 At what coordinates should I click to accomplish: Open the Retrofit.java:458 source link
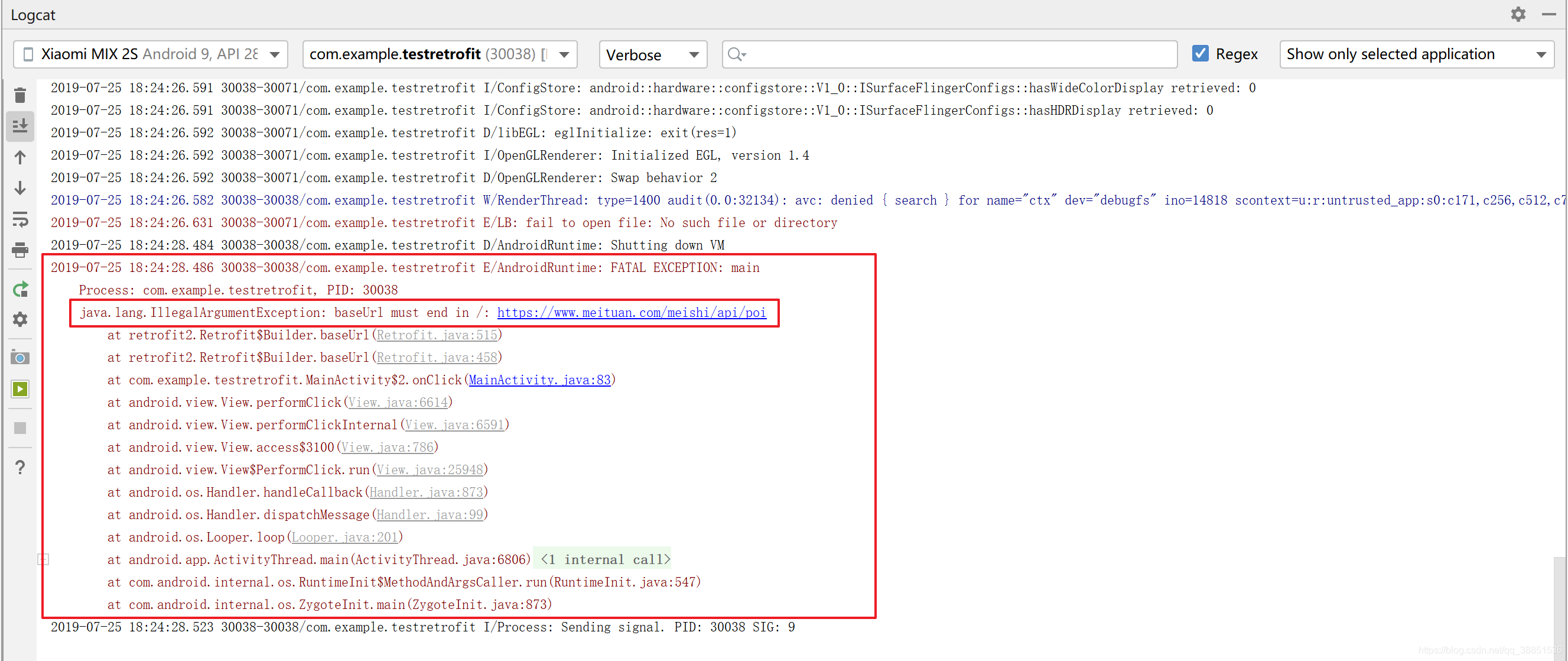(x=437, y=358)
